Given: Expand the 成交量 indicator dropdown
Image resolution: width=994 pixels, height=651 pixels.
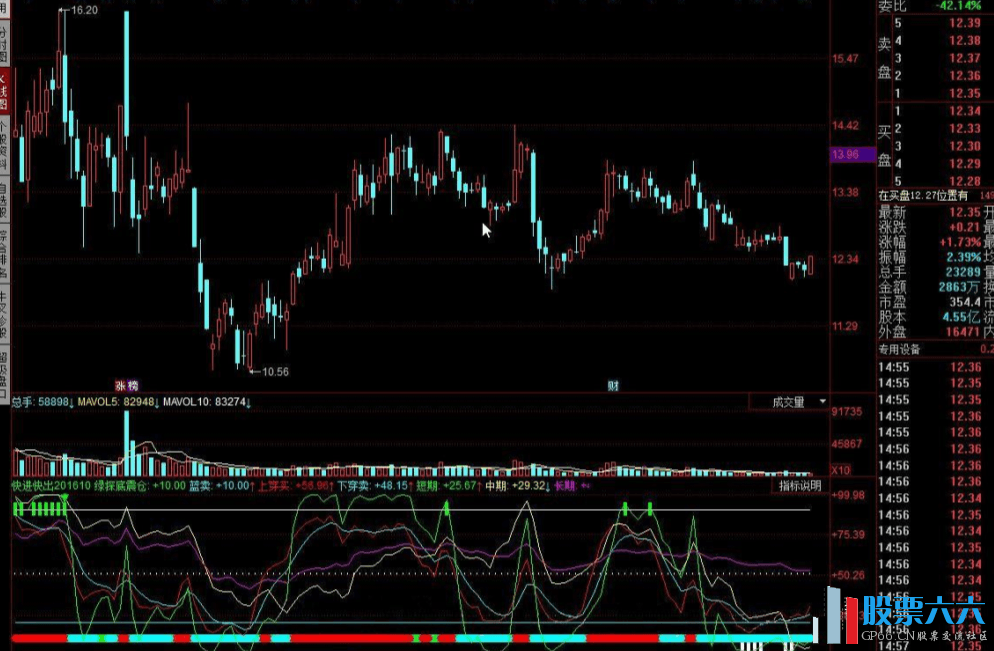Looking at the screenshot, I should pos(788,403).
